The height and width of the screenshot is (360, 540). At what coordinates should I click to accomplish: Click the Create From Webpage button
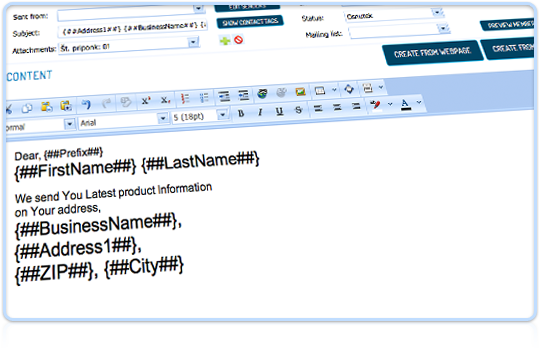433,53
